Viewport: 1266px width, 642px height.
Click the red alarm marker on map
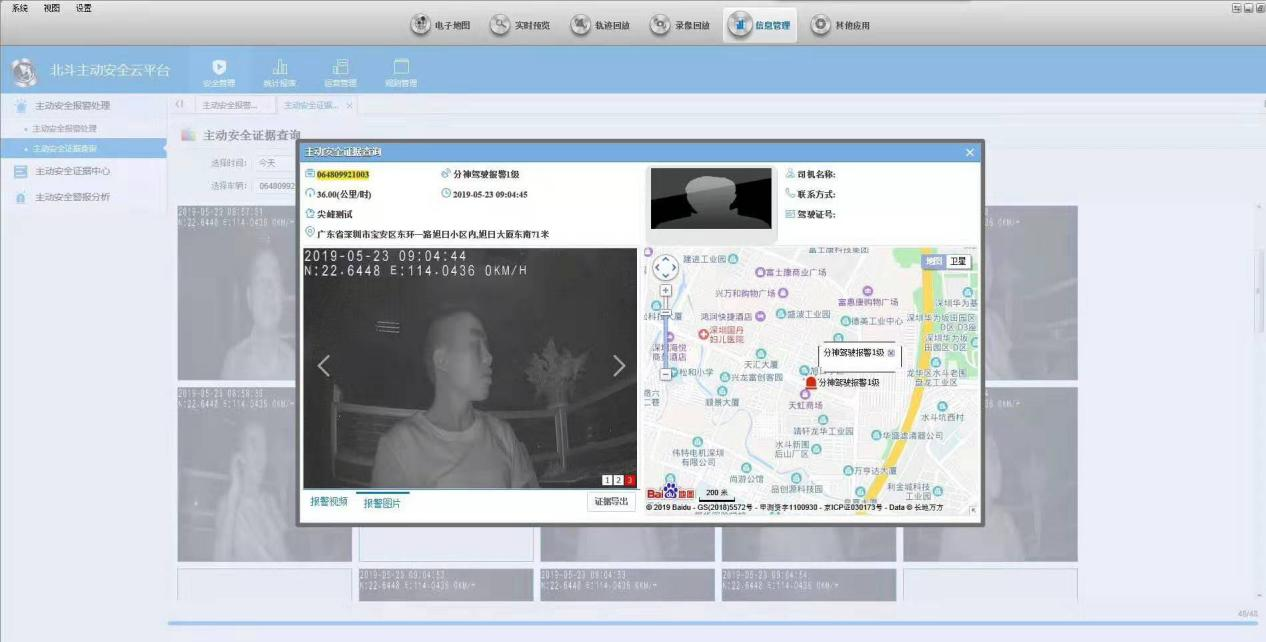[x=810, y=383]
